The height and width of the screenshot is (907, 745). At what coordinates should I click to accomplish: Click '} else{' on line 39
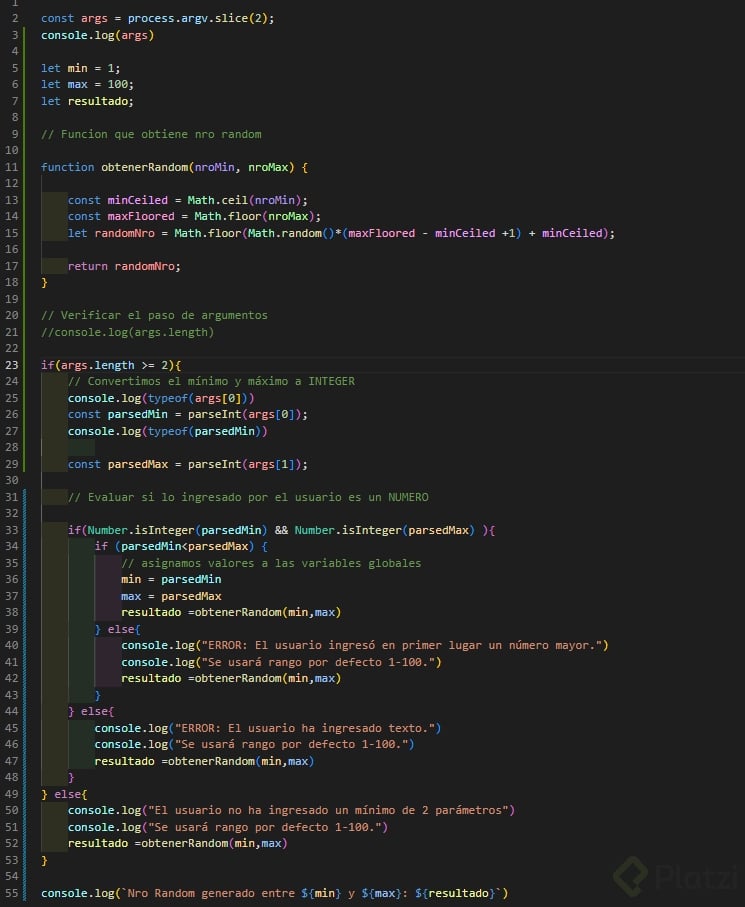(x=117, y=629)
